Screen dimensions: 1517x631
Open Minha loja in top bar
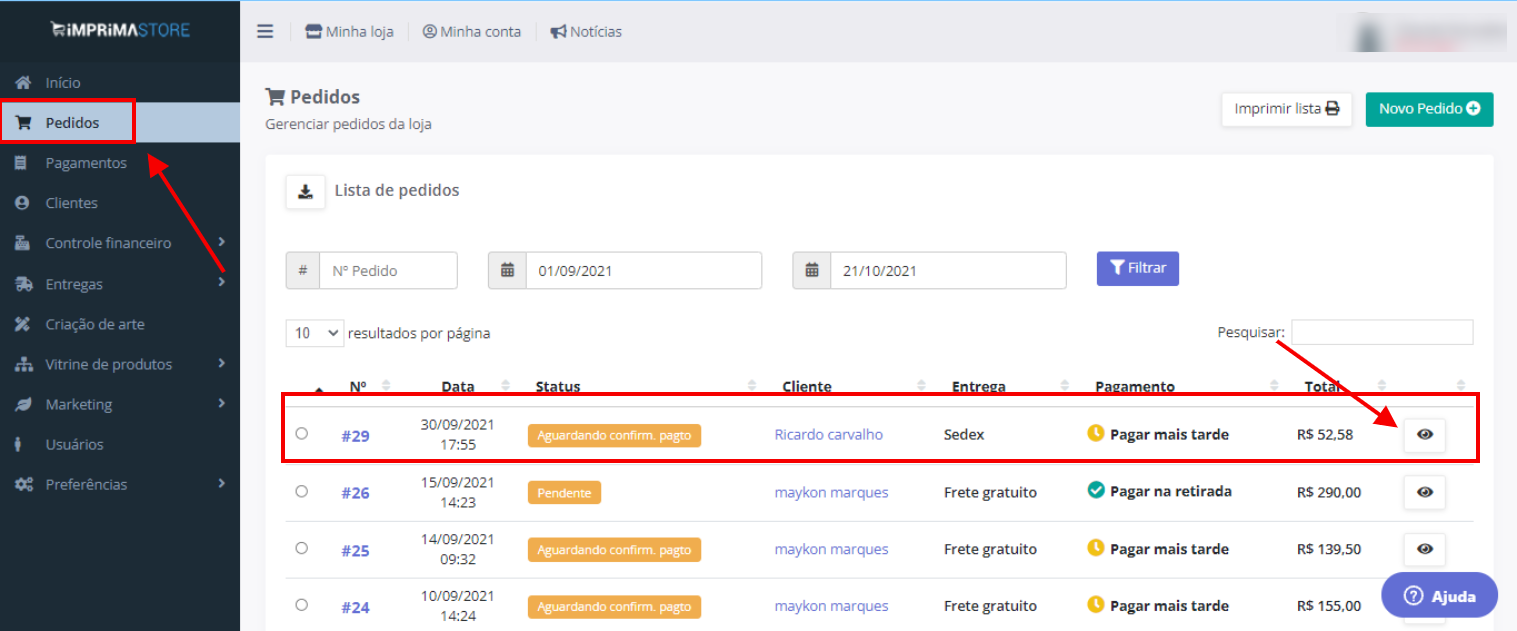[x=349, y=31]
